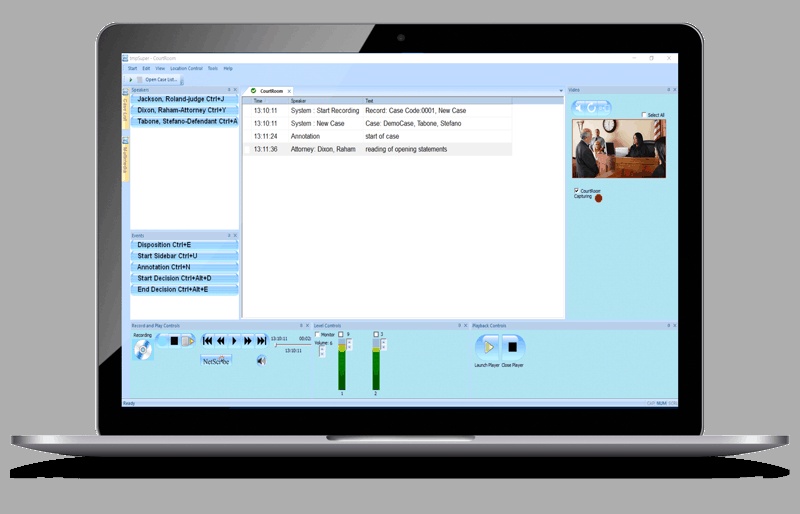
Task: Open the Multimedia side tab
Action: (126, 159)
